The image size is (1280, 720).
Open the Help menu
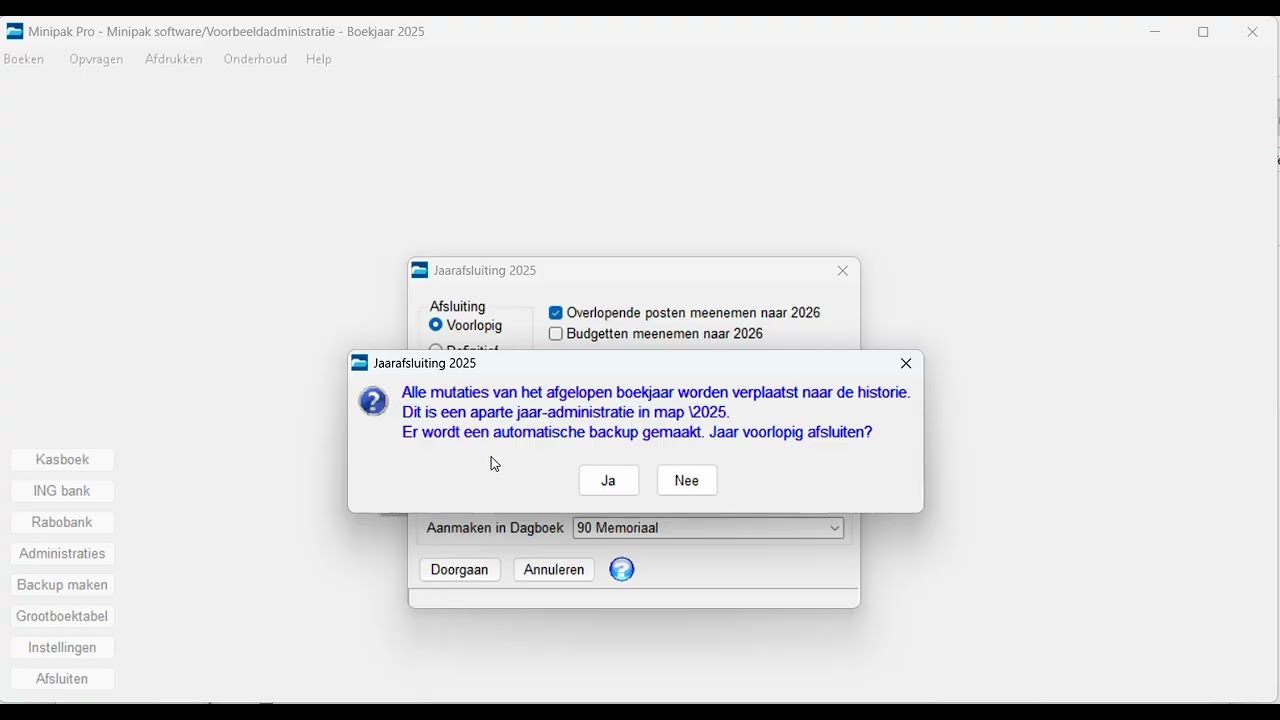(319, 60)
